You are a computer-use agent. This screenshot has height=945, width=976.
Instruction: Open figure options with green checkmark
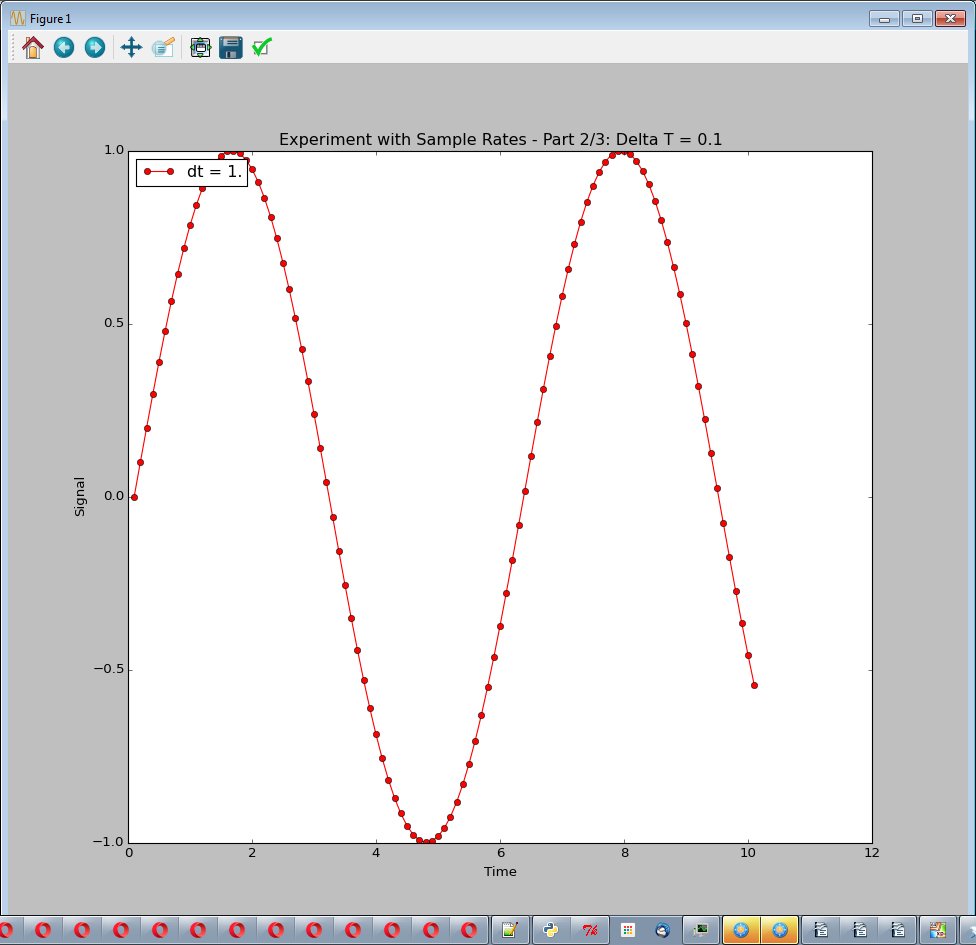click(262, 47)
